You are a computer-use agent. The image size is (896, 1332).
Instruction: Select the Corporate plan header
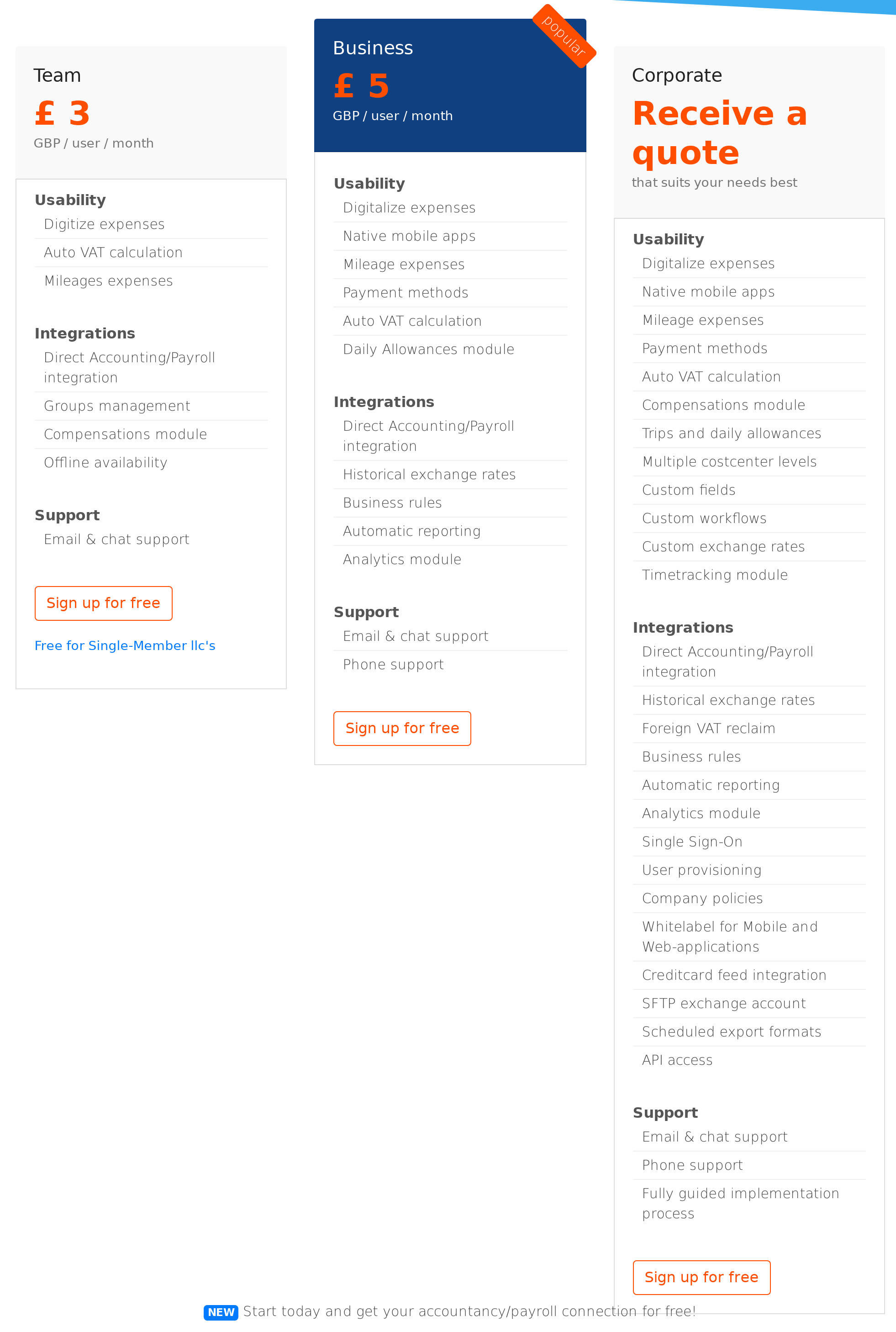coord(677,75)
